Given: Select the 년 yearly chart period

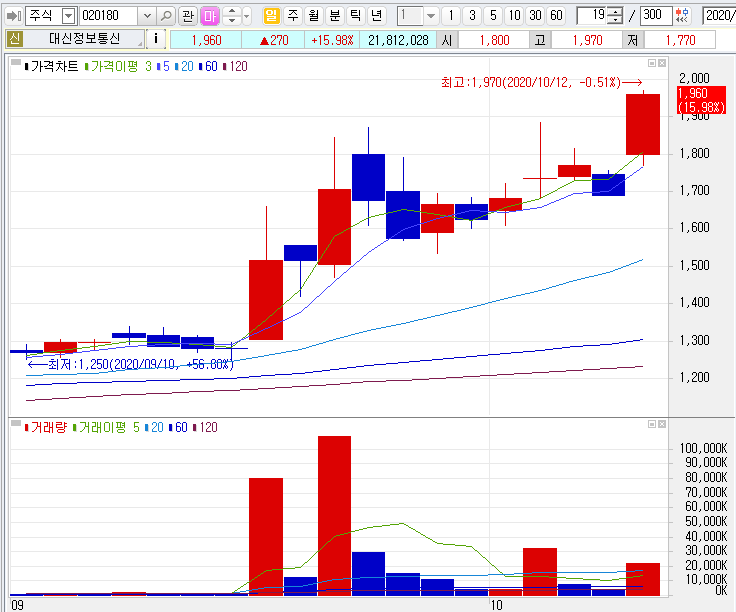Looking at the screenshot, I should point(376,16).
